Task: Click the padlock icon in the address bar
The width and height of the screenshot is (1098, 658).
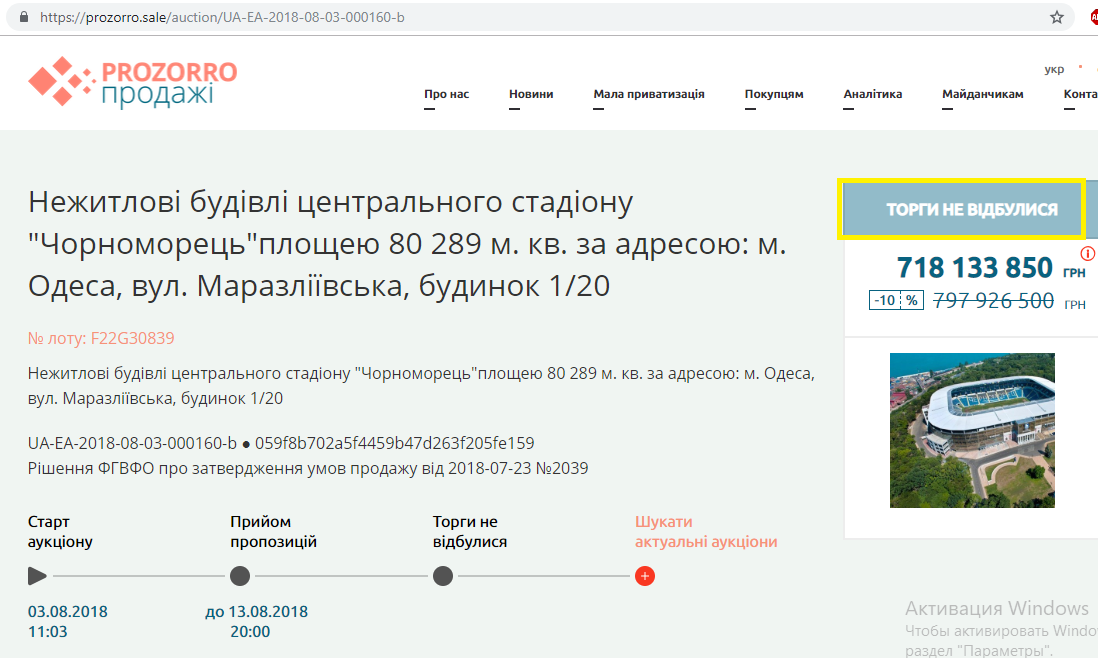Action: click(23, 16)
